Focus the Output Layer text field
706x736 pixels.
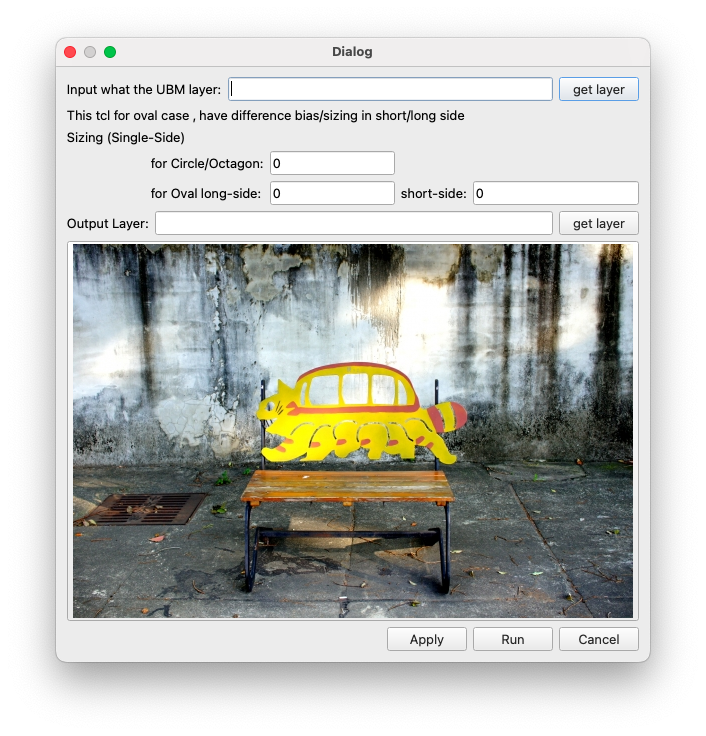click(354, 223)
